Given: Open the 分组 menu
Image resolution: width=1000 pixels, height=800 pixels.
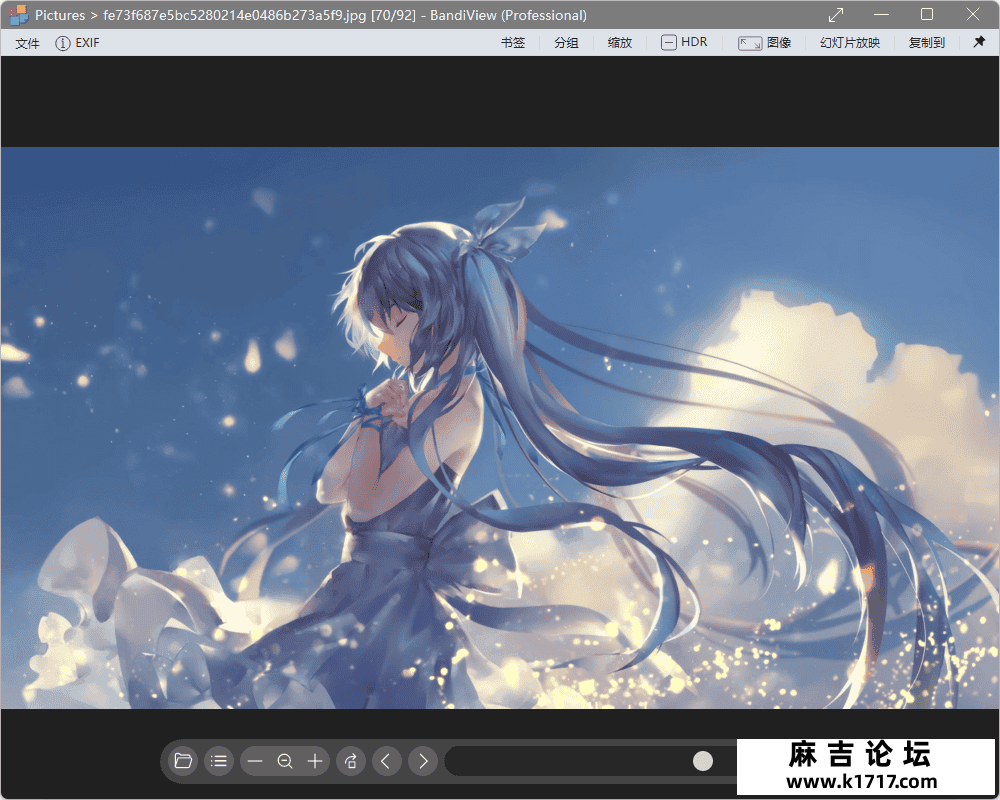Looking at the screenshot, I should [x=566, y=43].
